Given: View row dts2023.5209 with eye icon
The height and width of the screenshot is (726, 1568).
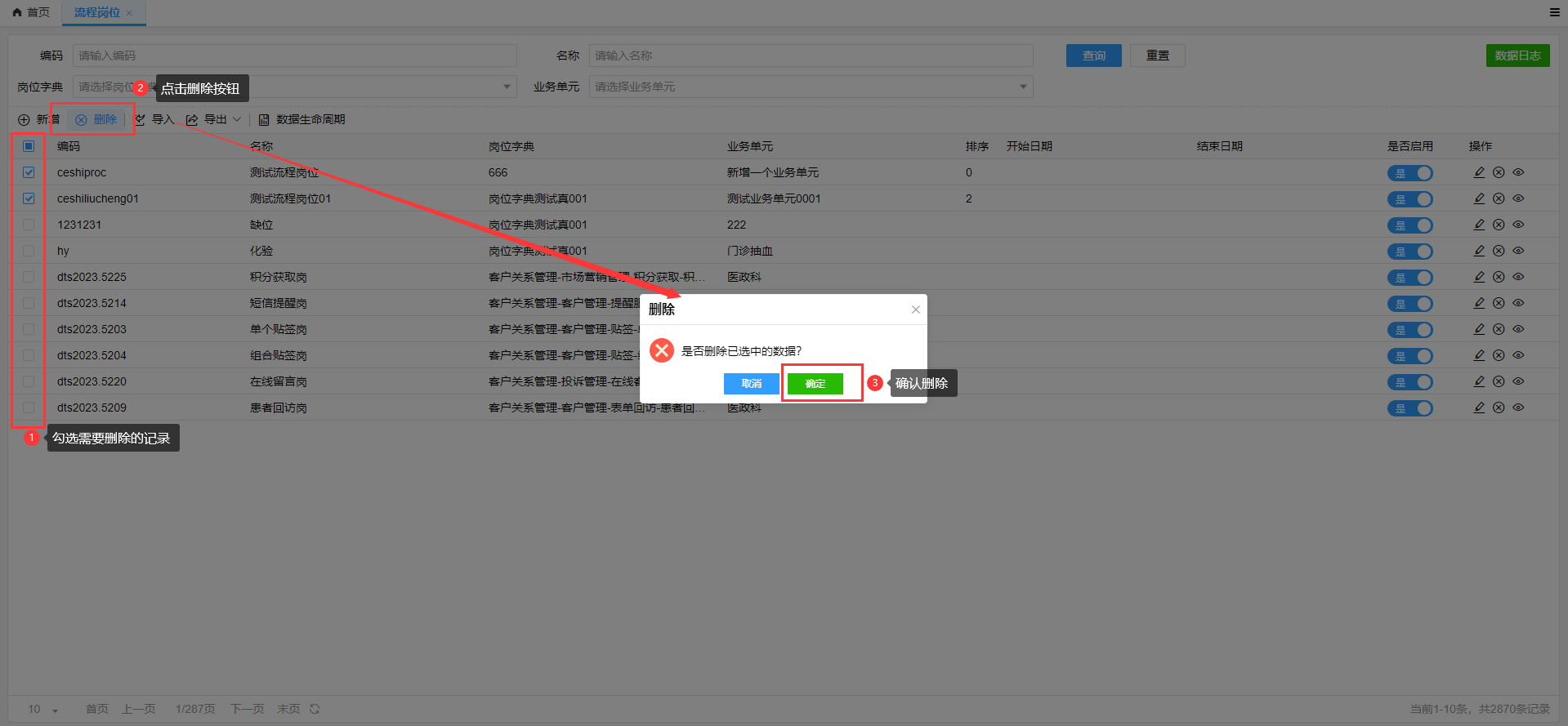Looking at the screenshot, I should [x=1518, y=408].
